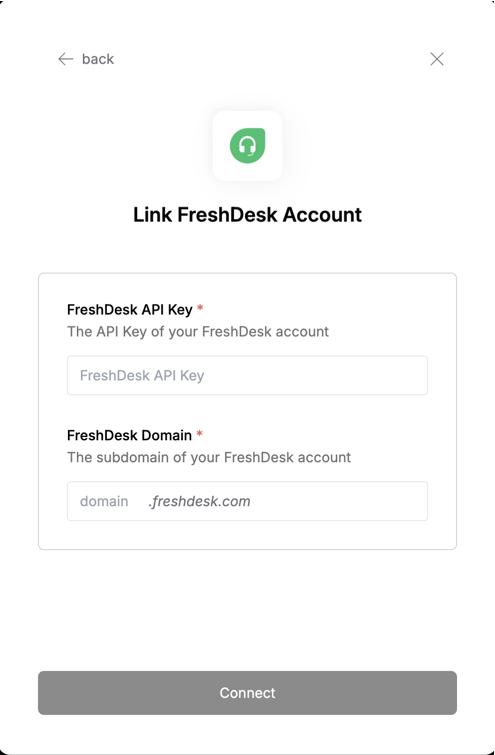Click the 'FreshDesk API Key' field label
The height and width of the screenshot is (755, 495).
130,309
